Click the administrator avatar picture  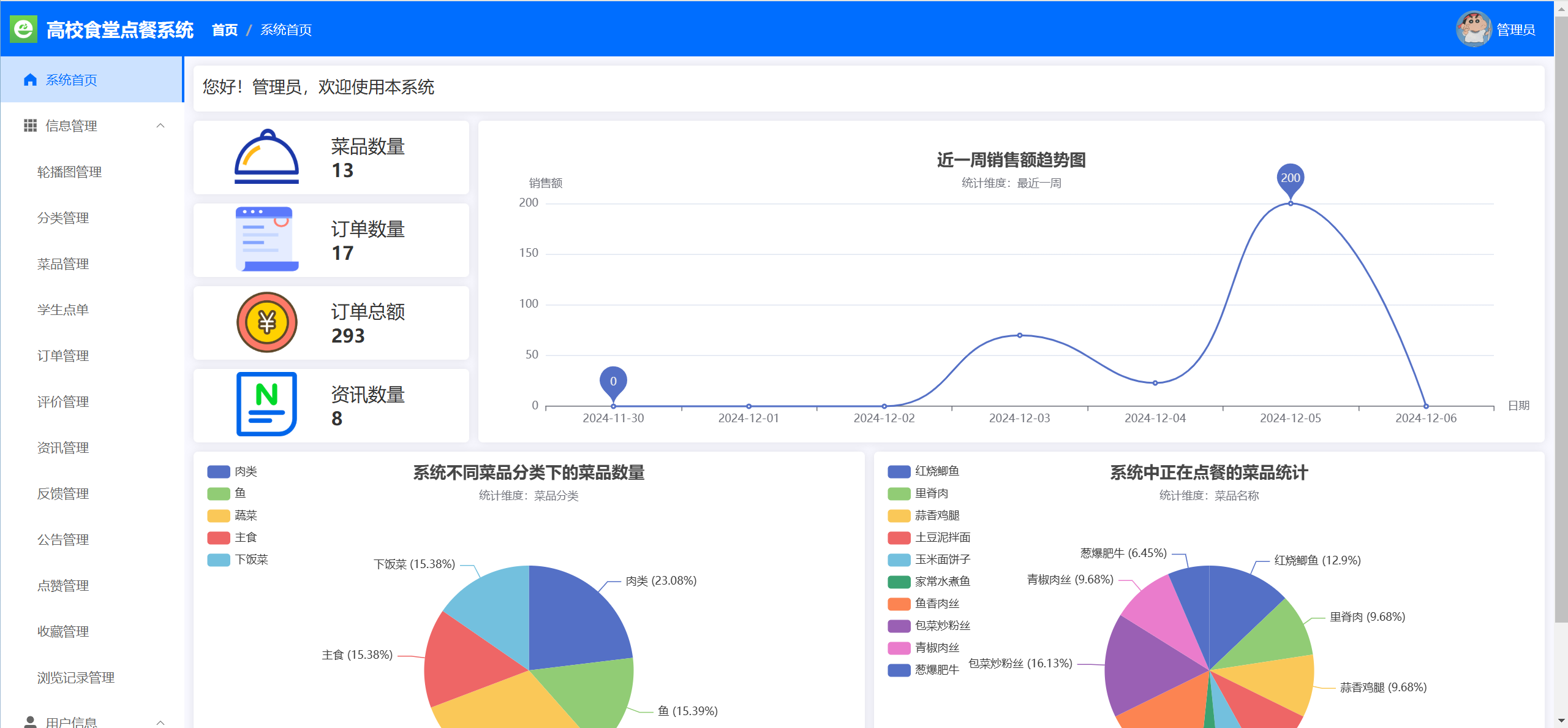(x=1473, y=29)
